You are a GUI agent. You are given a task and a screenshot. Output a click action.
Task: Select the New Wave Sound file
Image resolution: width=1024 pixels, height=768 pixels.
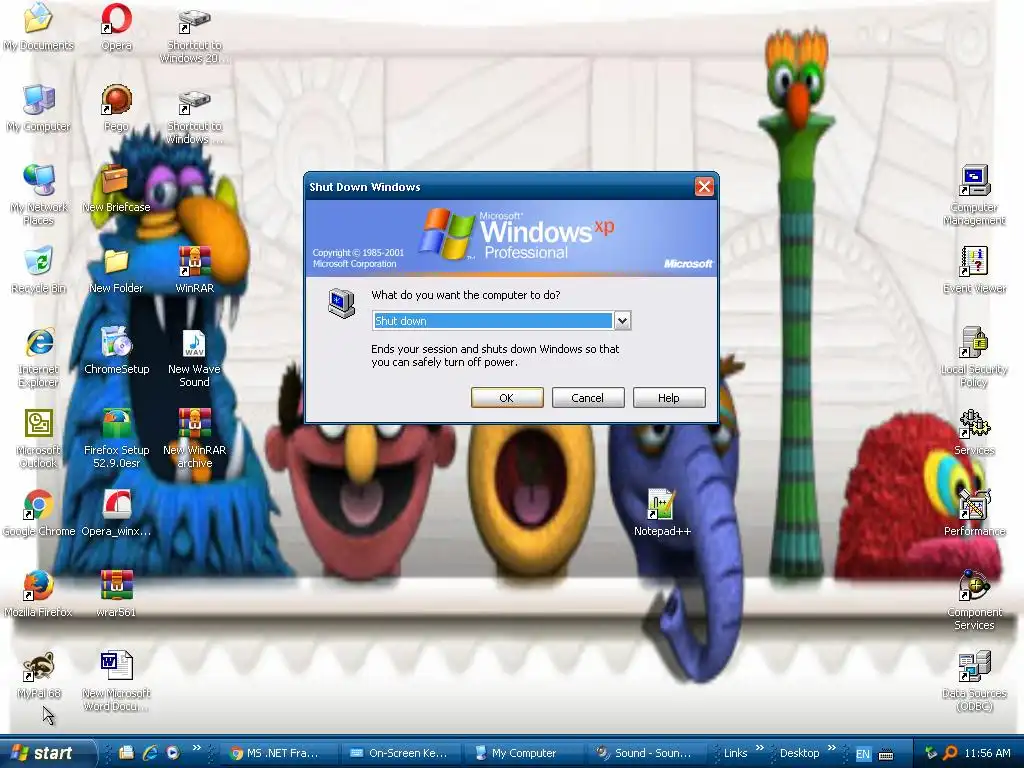pyautogui.click(x=195, y=357)
